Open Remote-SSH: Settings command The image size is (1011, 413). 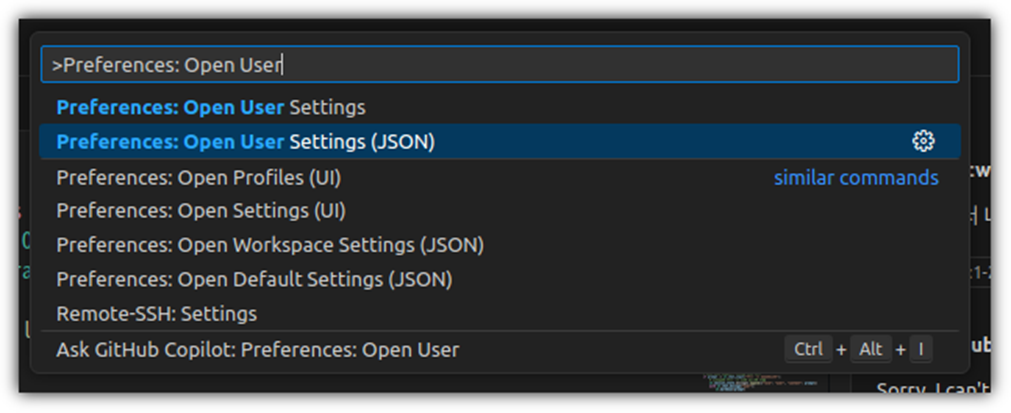pyautogui.click(x=157, y=314)
